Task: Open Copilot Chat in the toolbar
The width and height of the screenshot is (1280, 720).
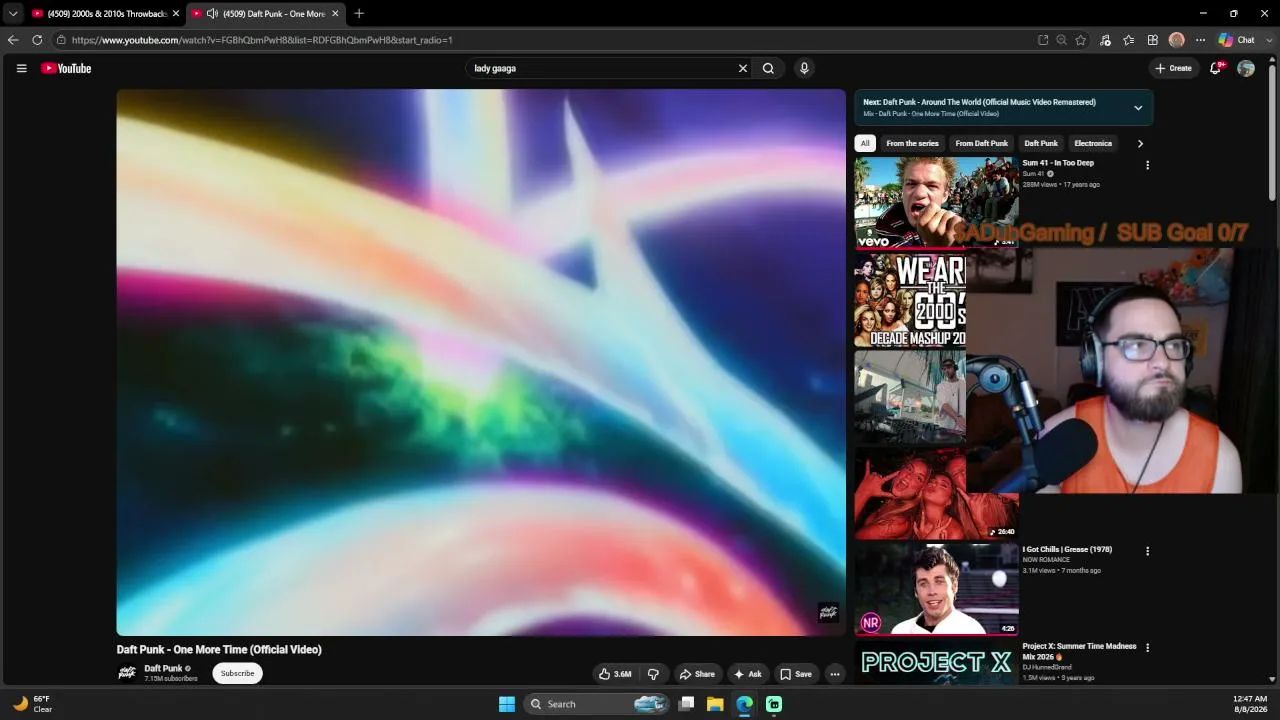Action: [x=1237, y=40]
